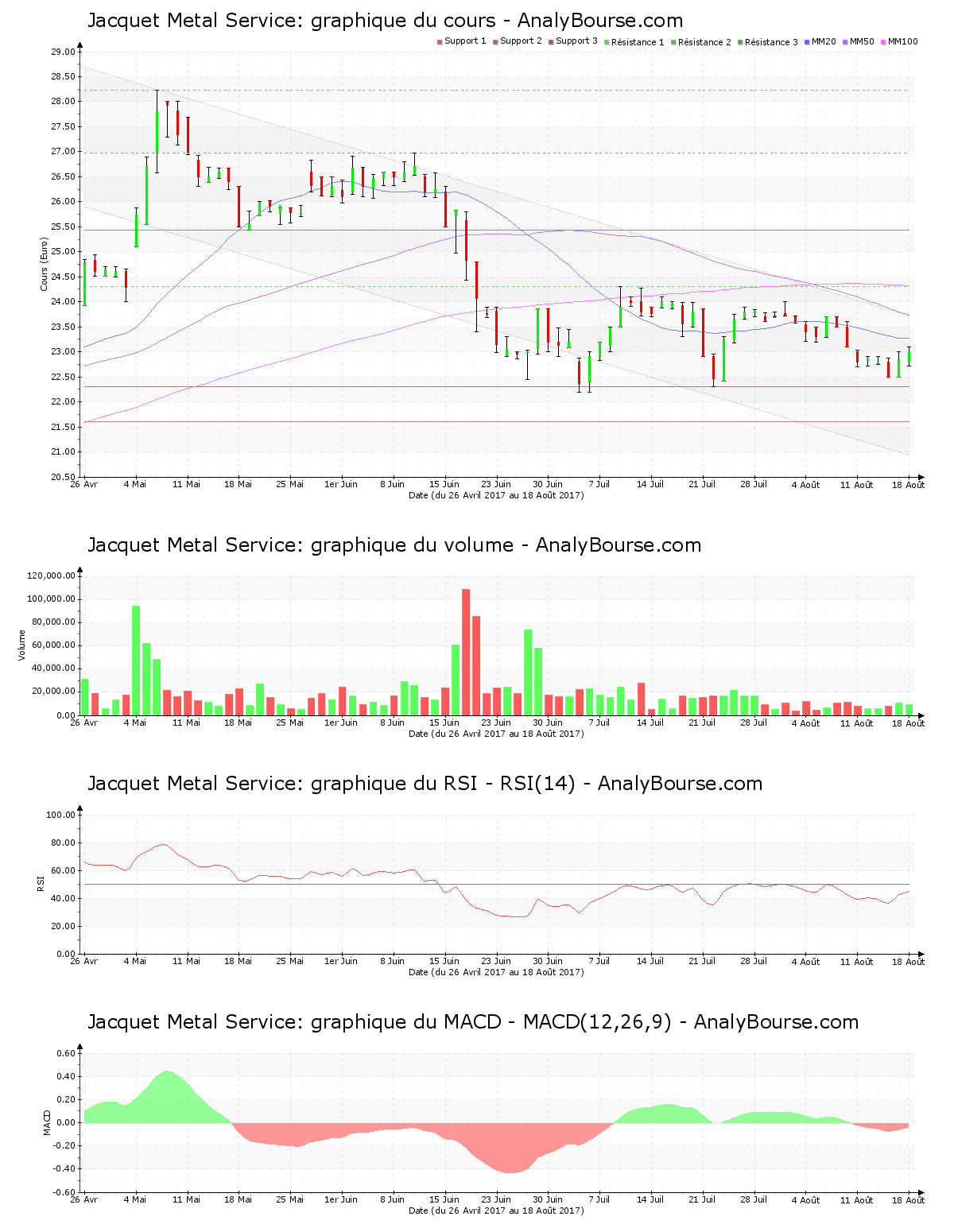Image resolution: width=954 pixels, height=1232 pixels.
Task: Click the -0.60 MACD axis value
Action: (64, 1192)
